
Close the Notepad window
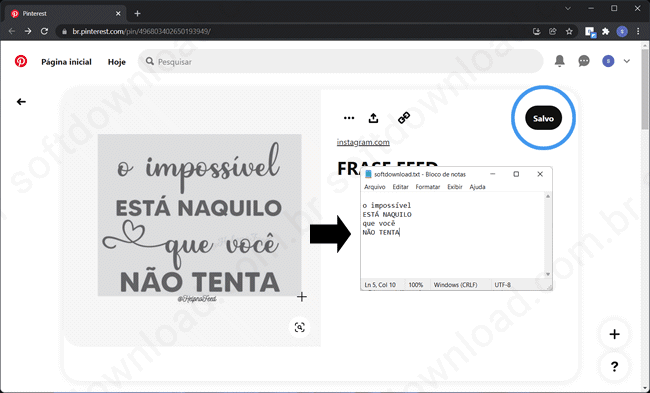[x=540, y=174]
